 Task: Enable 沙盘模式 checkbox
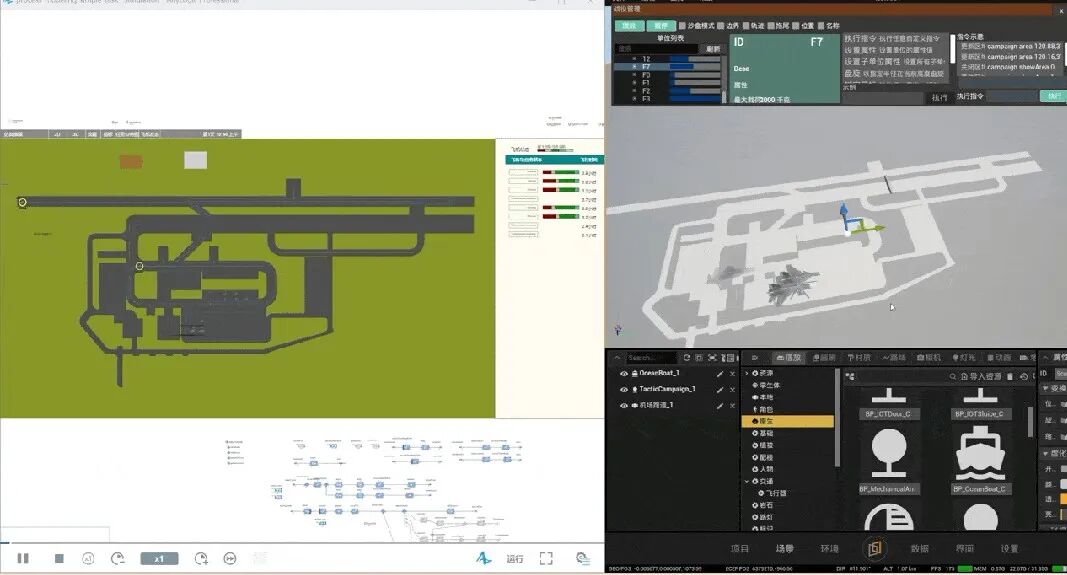(683, 26)
